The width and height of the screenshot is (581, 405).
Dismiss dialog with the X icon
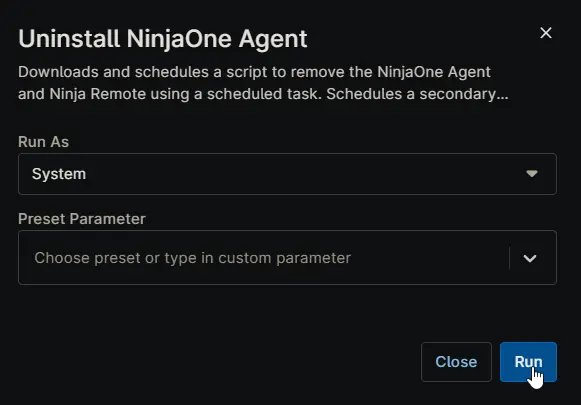pyautogui.click(x=546, y=33)
